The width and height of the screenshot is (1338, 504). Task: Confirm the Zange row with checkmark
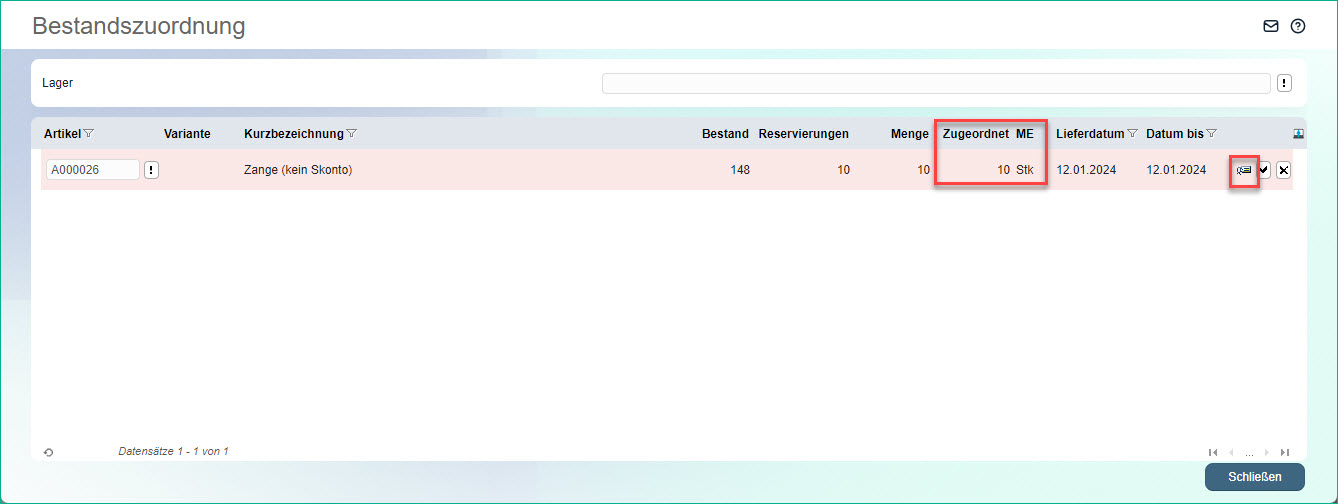pyautogui.click(x=1264, y=170)
